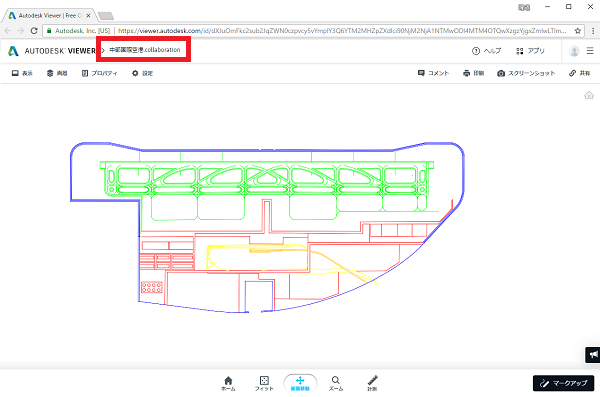
Task: Click the 共有 share link icon
Action: 579,73
